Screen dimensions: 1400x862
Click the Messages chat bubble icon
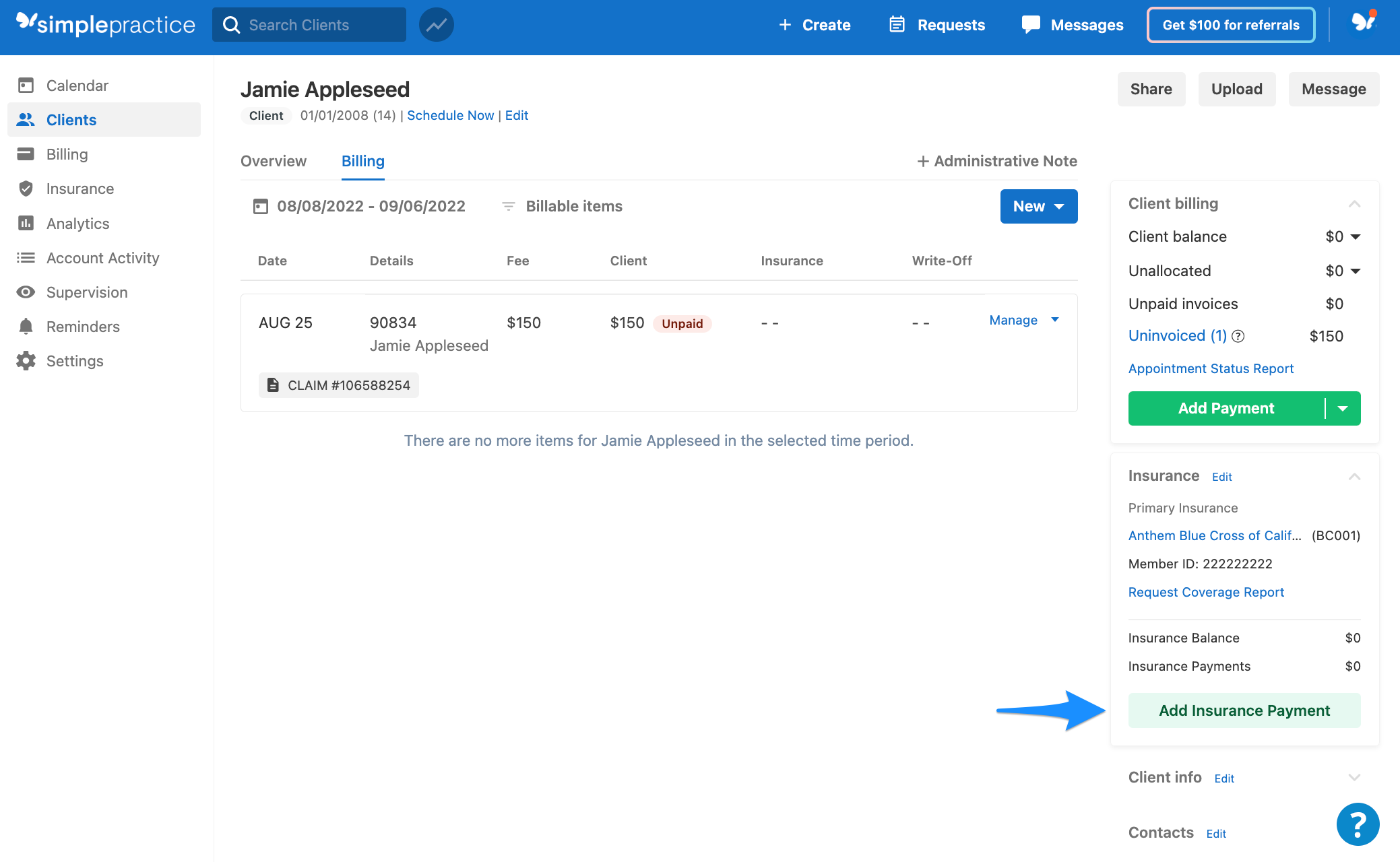pos(1031,25)
